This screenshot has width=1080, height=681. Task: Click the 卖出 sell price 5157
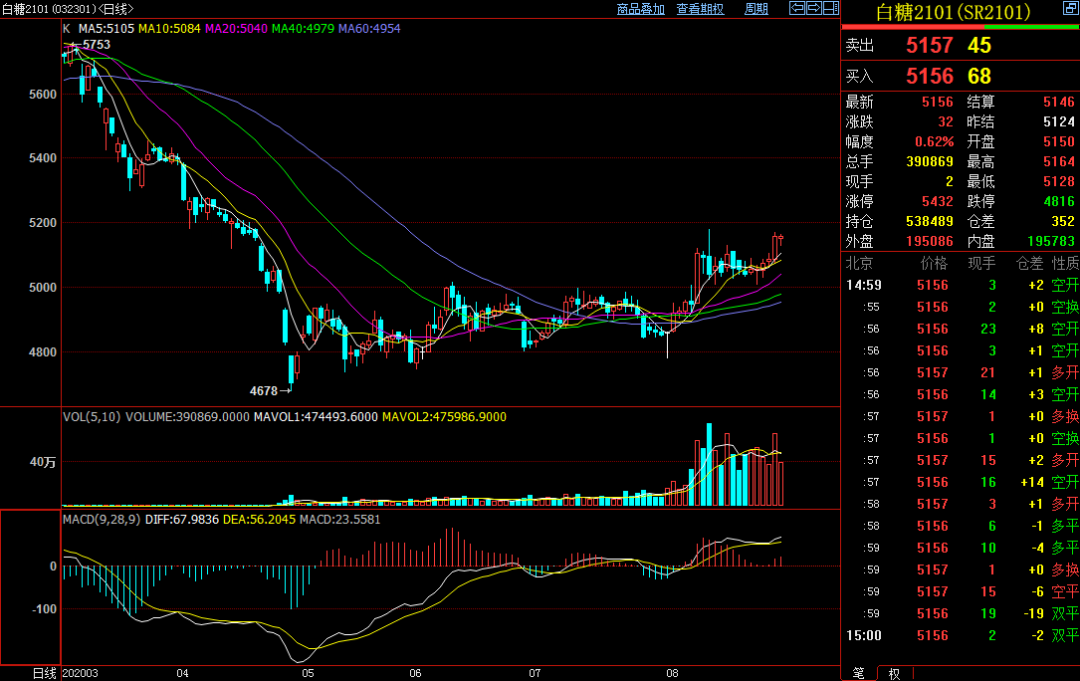[929, 45]
